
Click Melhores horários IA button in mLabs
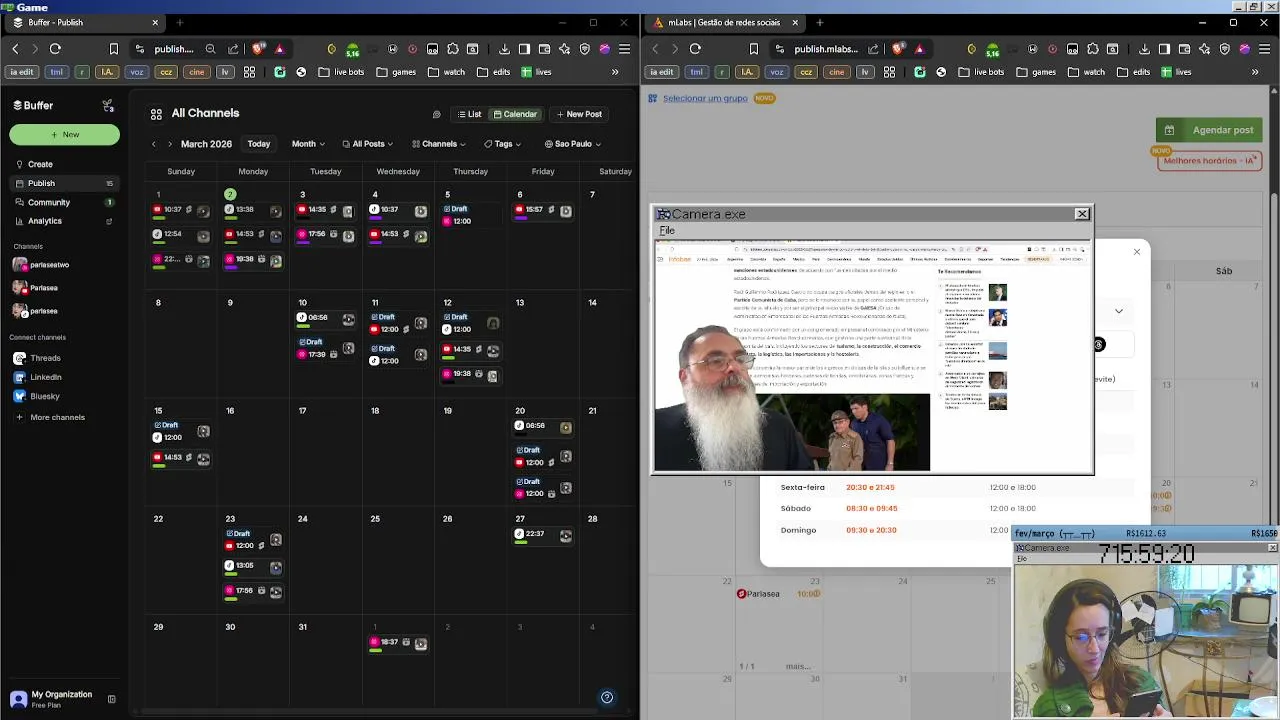tap(1209, 160)
